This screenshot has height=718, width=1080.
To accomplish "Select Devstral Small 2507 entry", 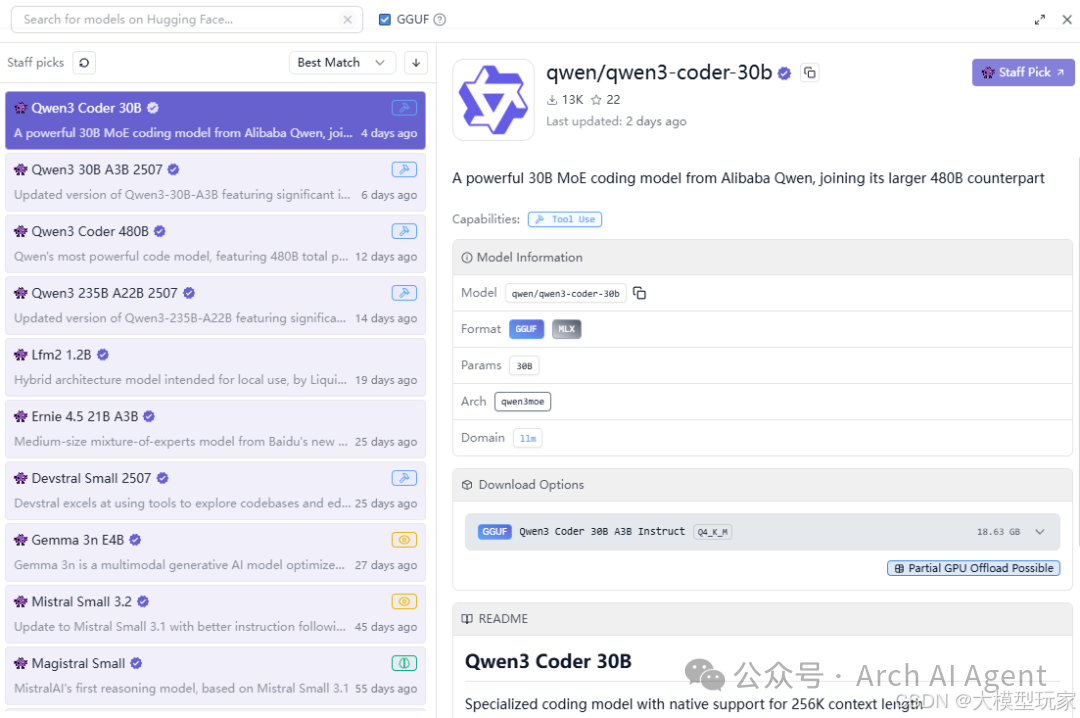I will (x=215, y=490).
